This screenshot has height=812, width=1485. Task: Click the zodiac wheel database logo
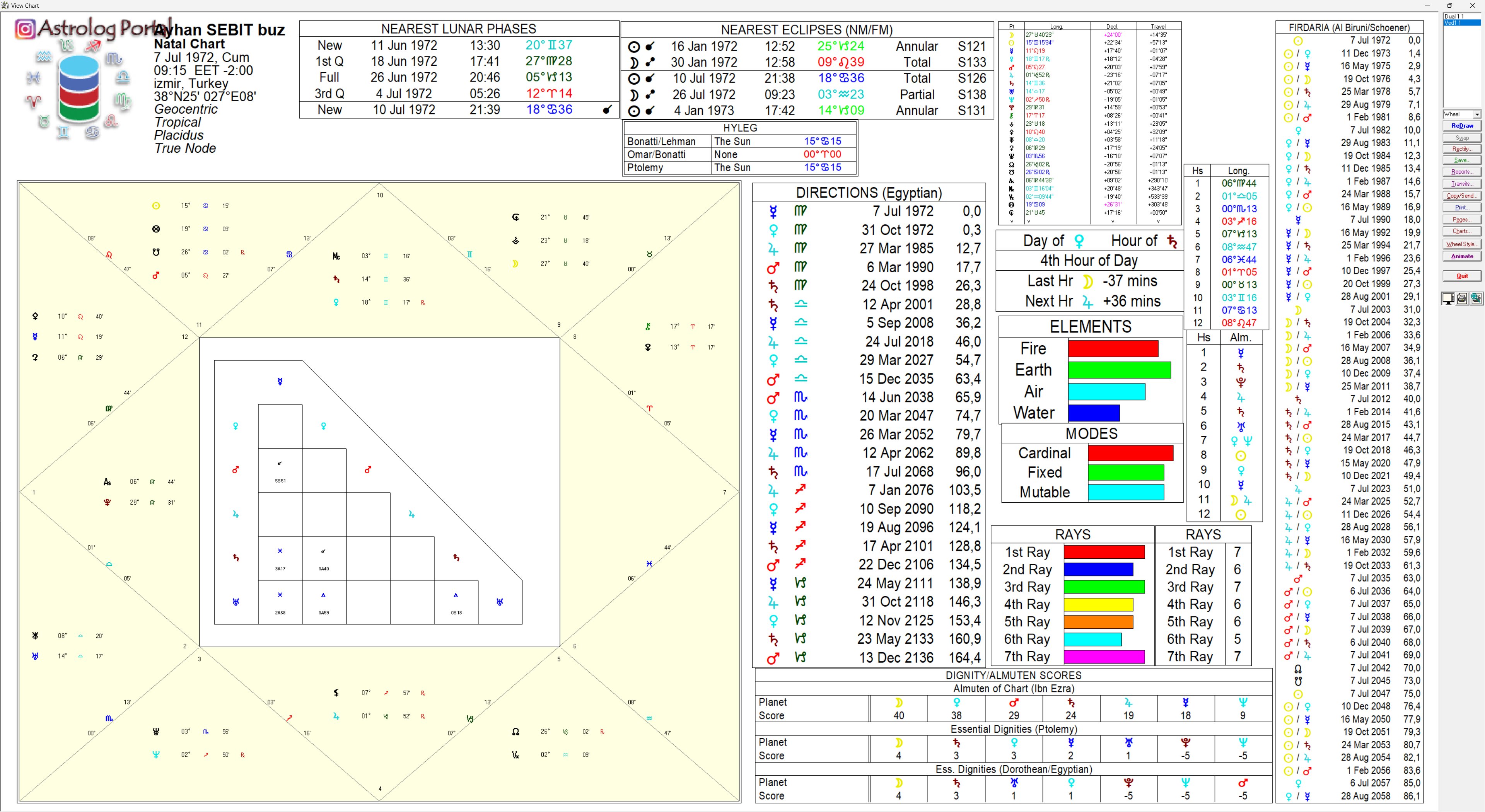point(79,88)
